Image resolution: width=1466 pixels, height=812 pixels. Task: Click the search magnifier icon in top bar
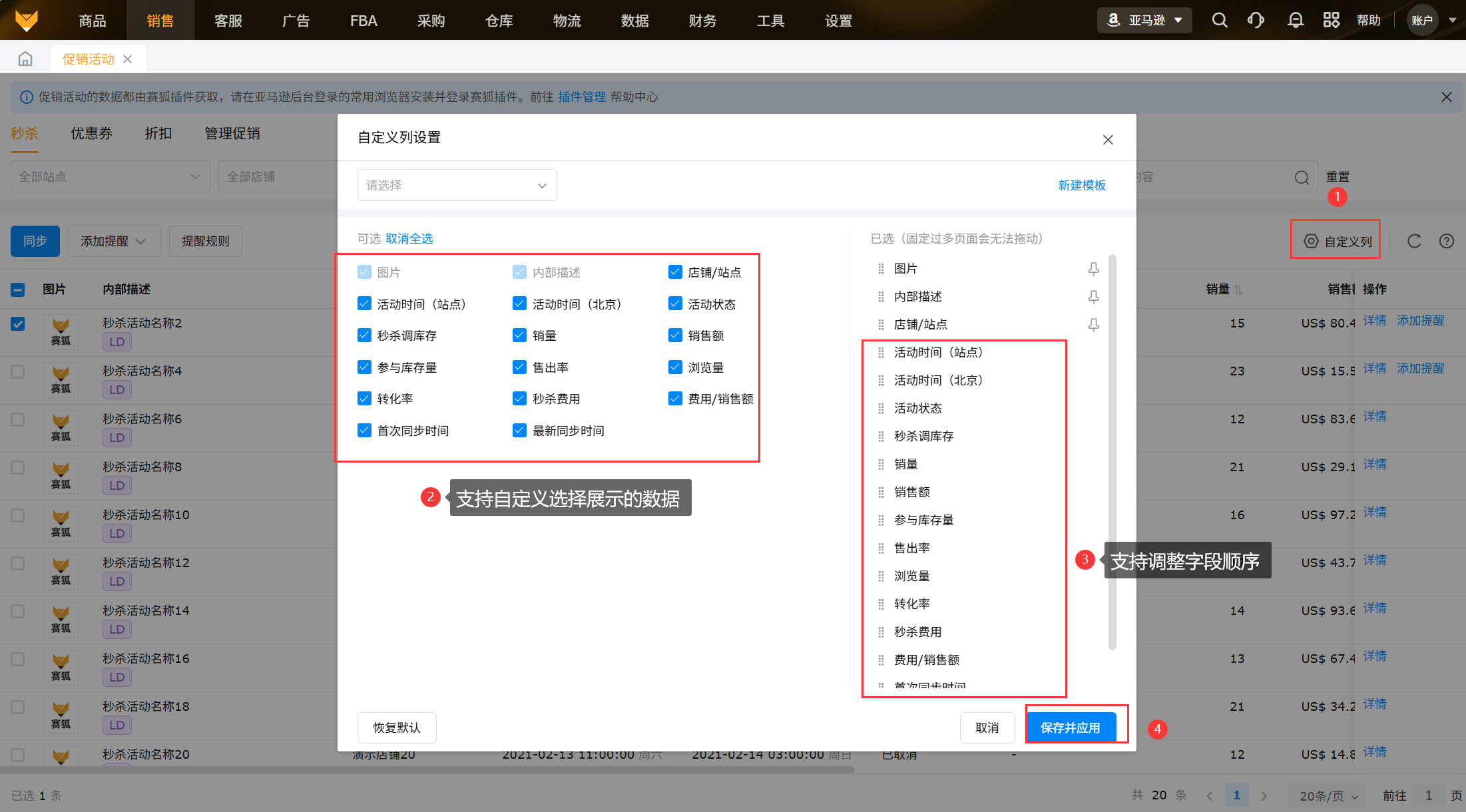tap(1219, 20)
